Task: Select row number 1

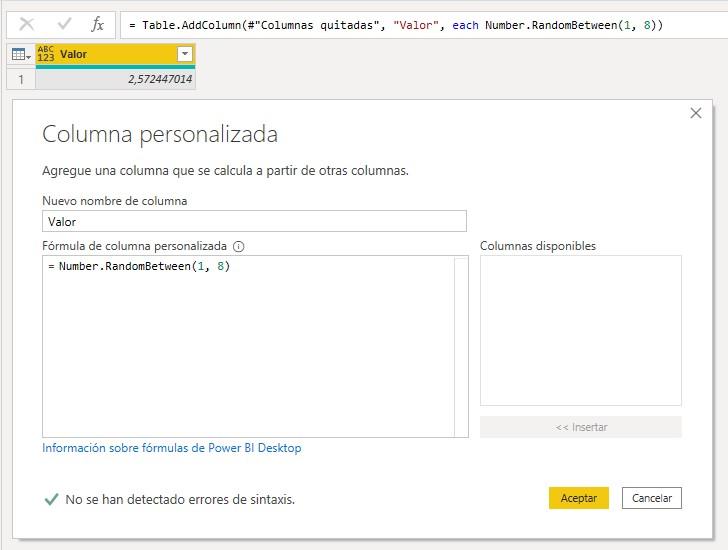Action: [x=20, y=78]
